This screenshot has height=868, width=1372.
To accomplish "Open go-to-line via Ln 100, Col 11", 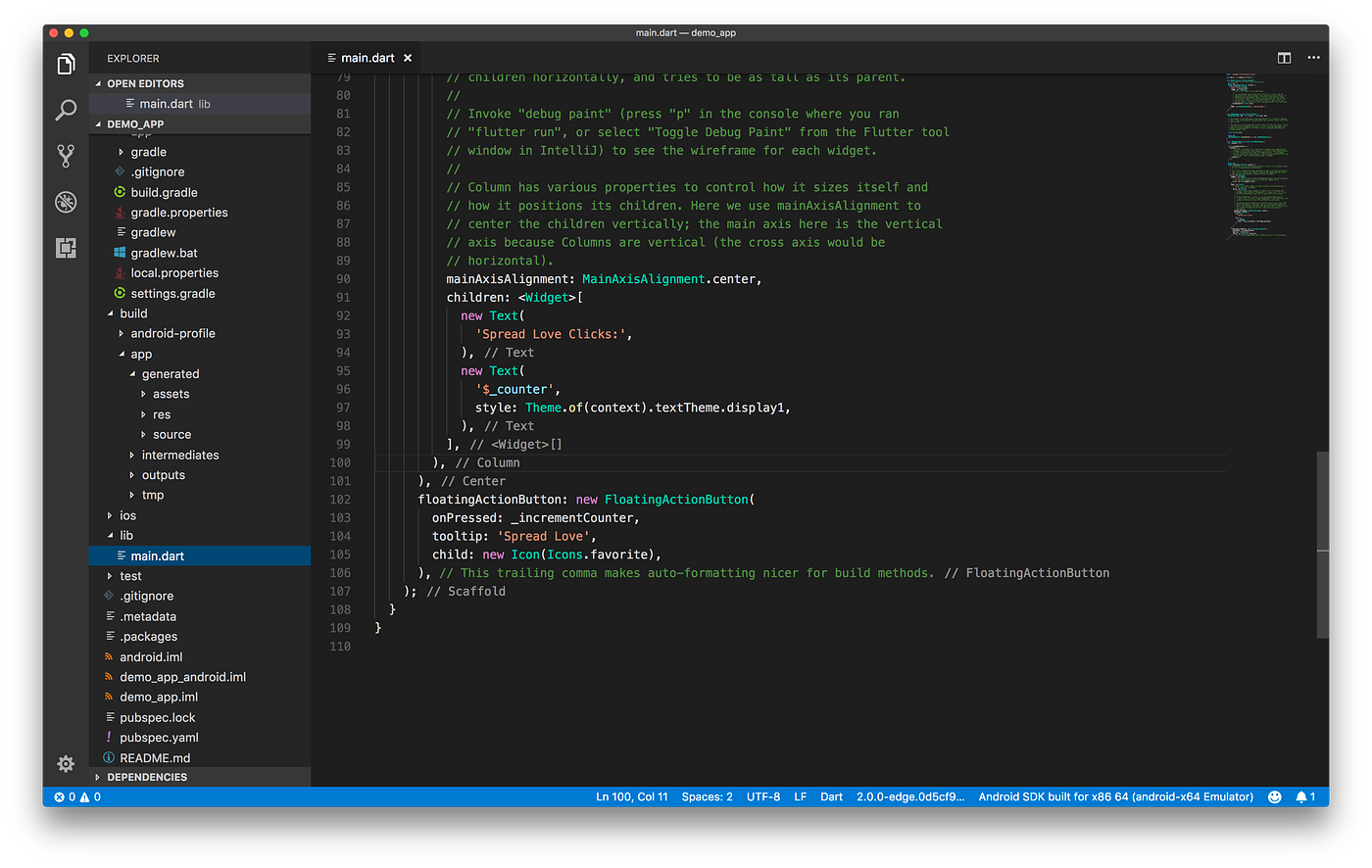I will click(x=632, y=796).
